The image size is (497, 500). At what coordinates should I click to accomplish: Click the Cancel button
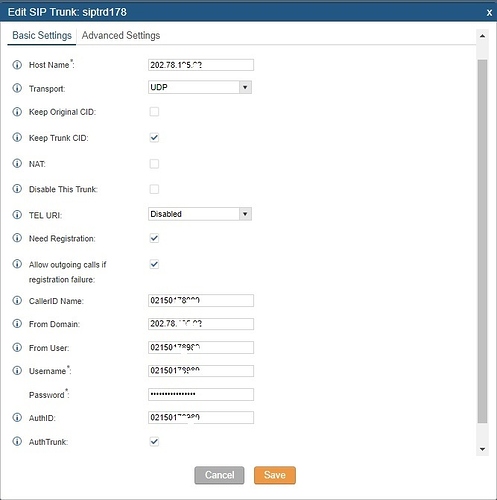click(219, 475)
